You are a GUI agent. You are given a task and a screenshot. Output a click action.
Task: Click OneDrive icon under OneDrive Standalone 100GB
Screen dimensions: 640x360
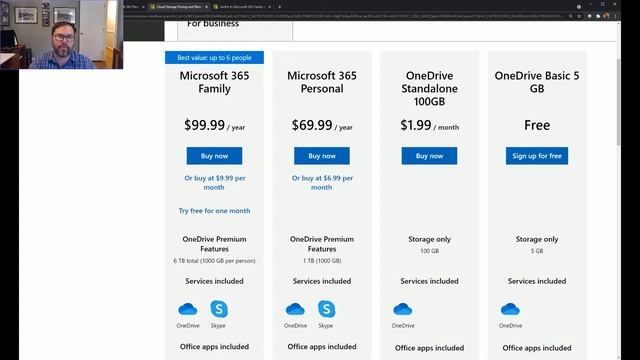[403, 309]
